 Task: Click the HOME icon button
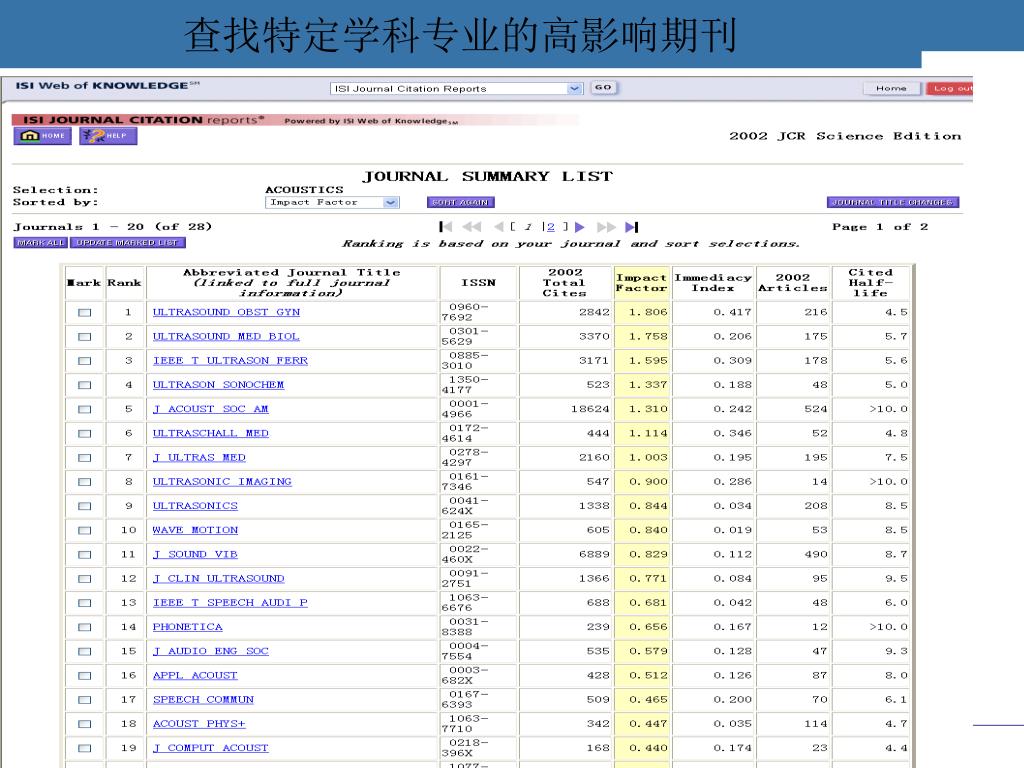[42, 136]
